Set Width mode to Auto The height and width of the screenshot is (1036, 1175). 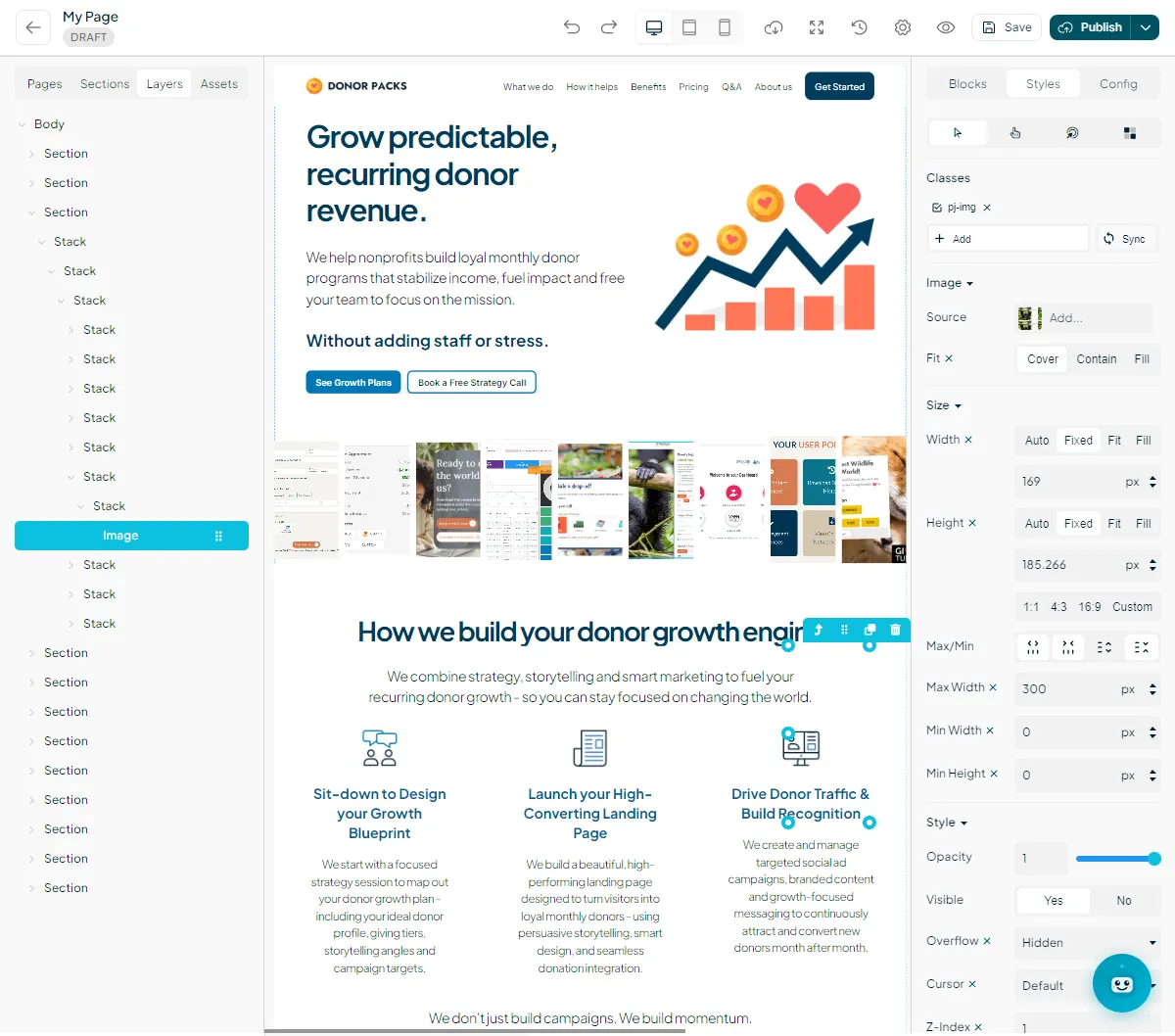tap(1036, 441)
